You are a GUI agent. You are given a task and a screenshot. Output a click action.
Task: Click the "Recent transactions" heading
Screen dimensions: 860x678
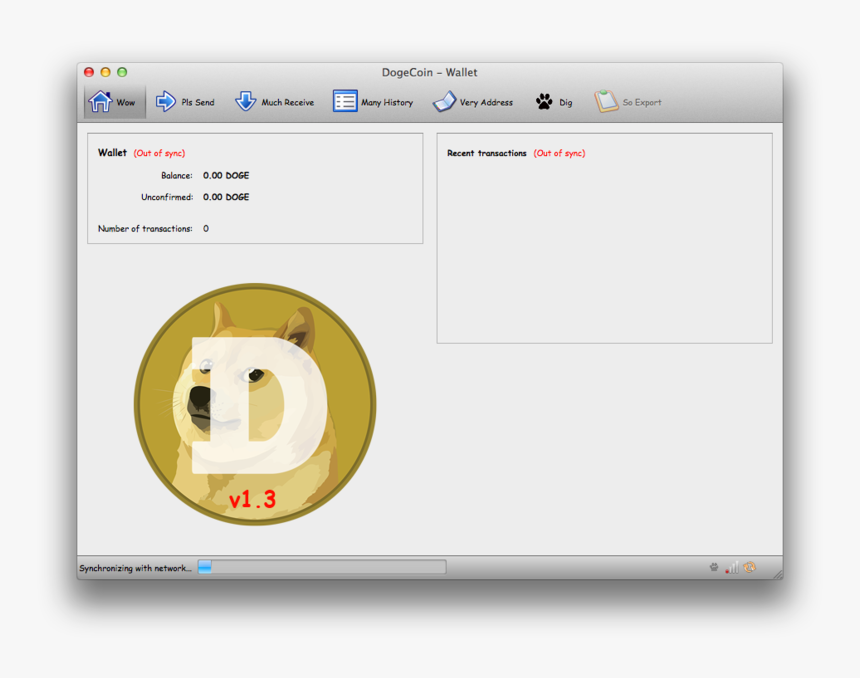(x=486, y=153)
